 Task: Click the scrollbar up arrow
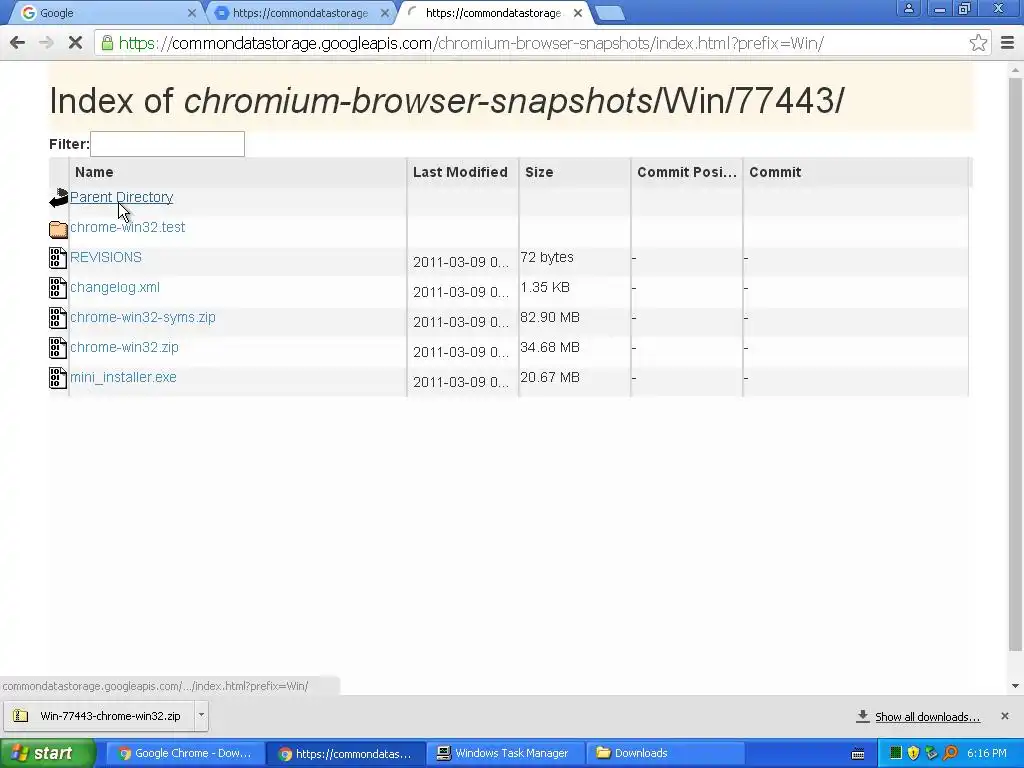click(1015, 69)
